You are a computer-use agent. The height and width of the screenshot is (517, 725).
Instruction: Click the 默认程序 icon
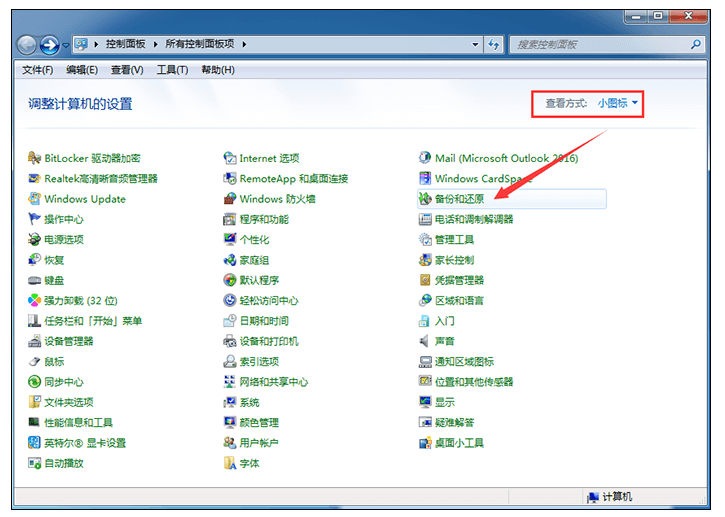pos(230,280)
